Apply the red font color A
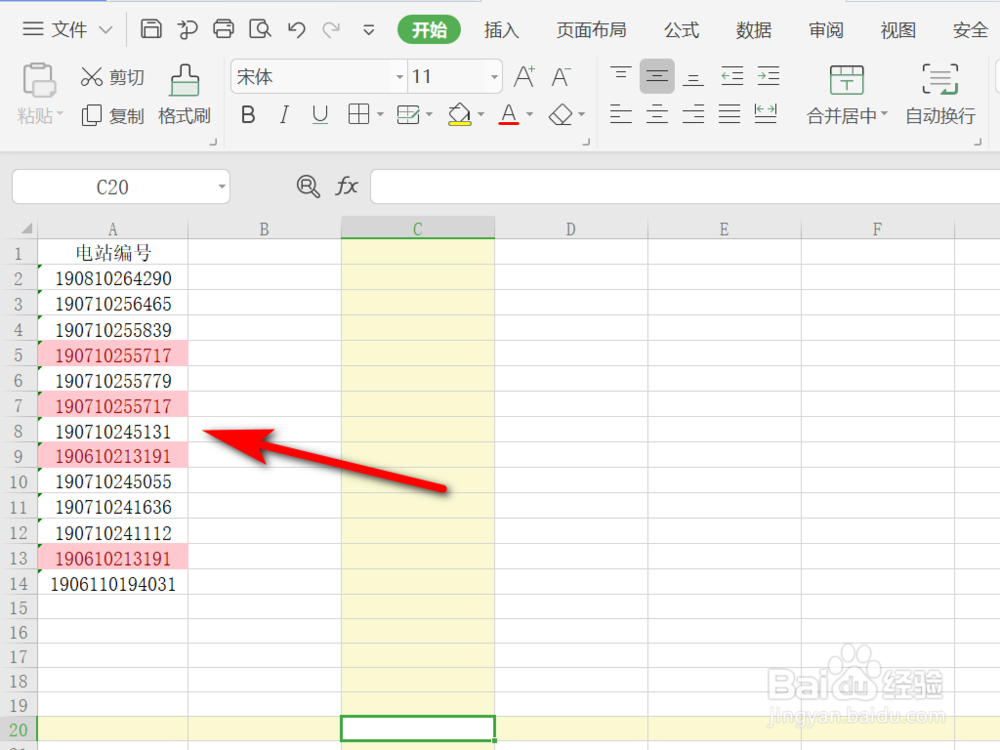1000x750 pixels. [508, 115]
